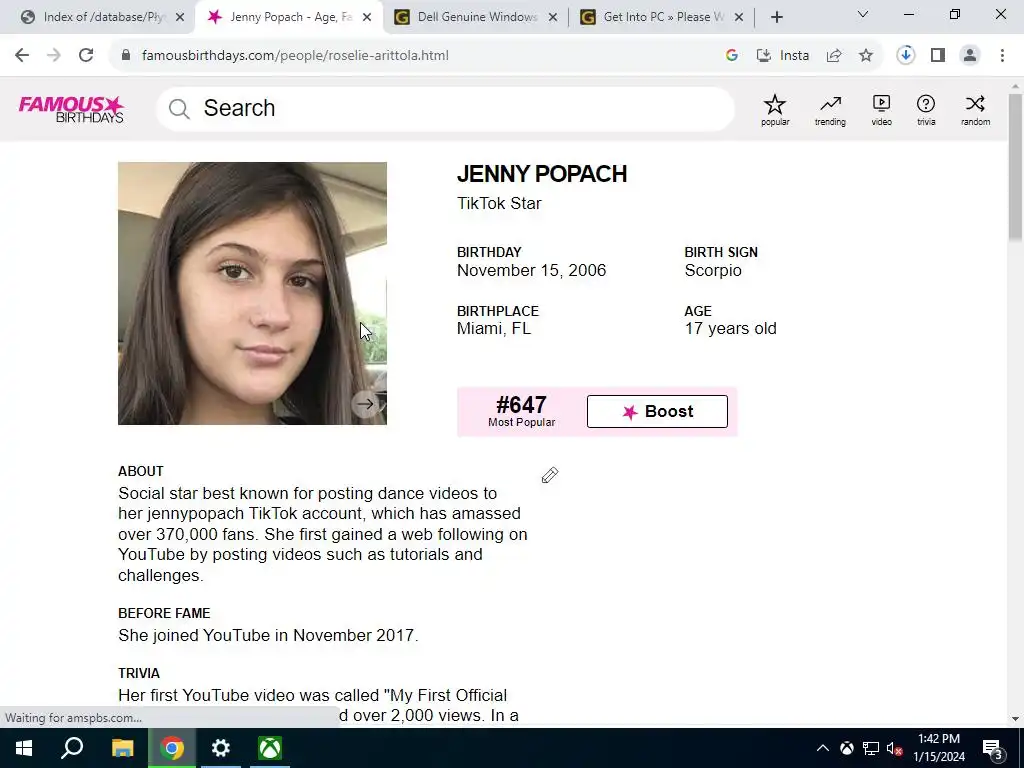Image resolution: width=1024 pixels, height=768 pixels.
Task: Show next photo with the arrow on portrait
Action: [x=366, y=404]
